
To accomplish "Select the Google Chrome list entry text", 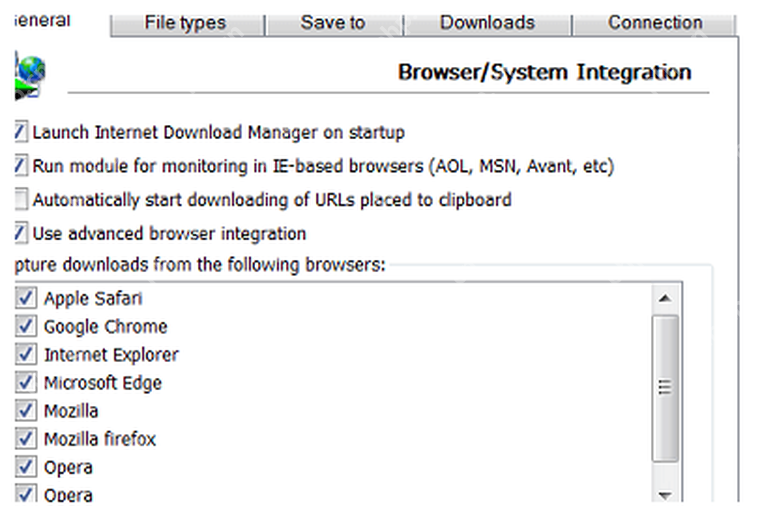I will [x=106, y=327].
